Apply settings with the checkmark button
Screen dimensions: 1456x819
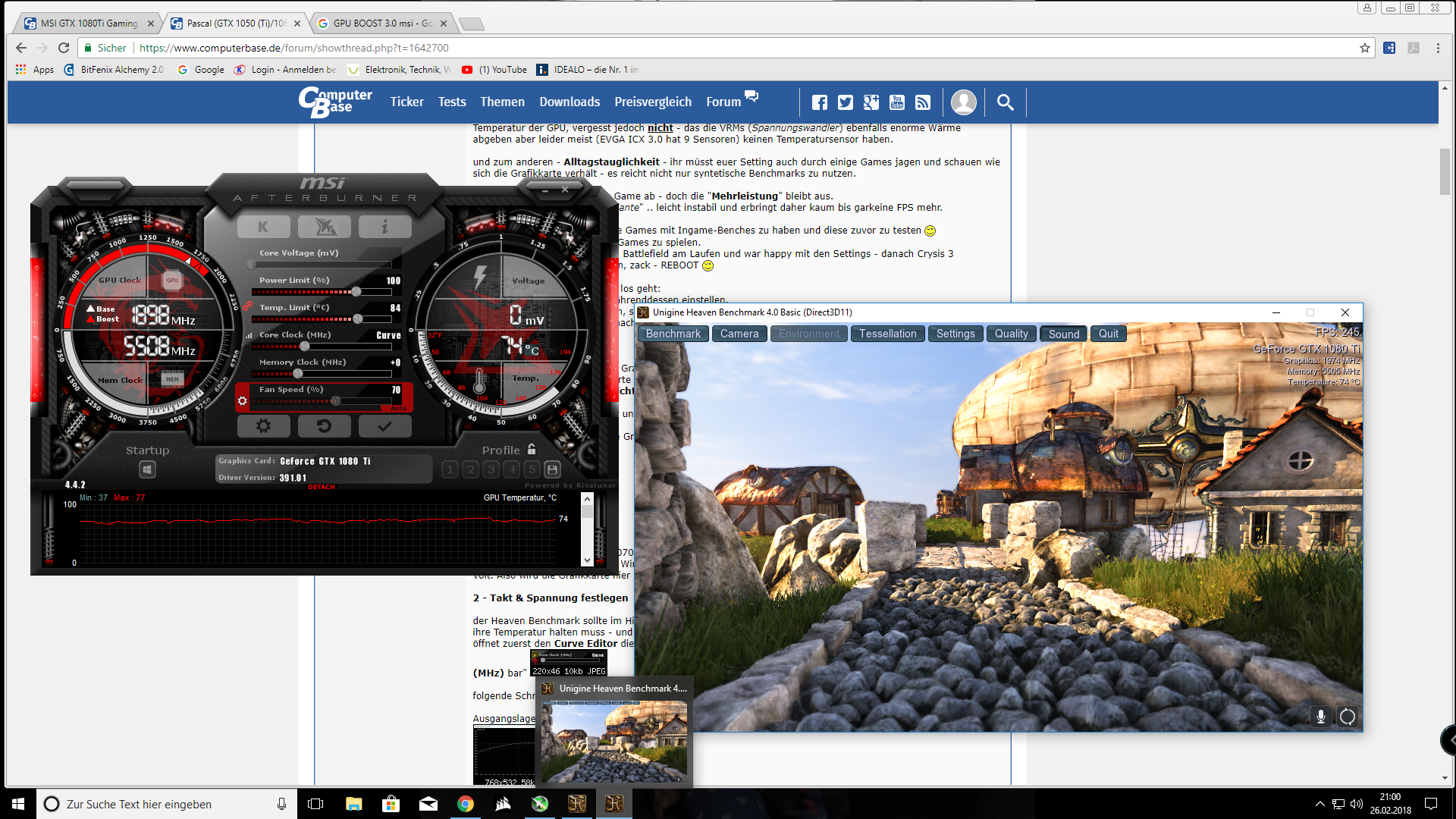tap(384, 426)
